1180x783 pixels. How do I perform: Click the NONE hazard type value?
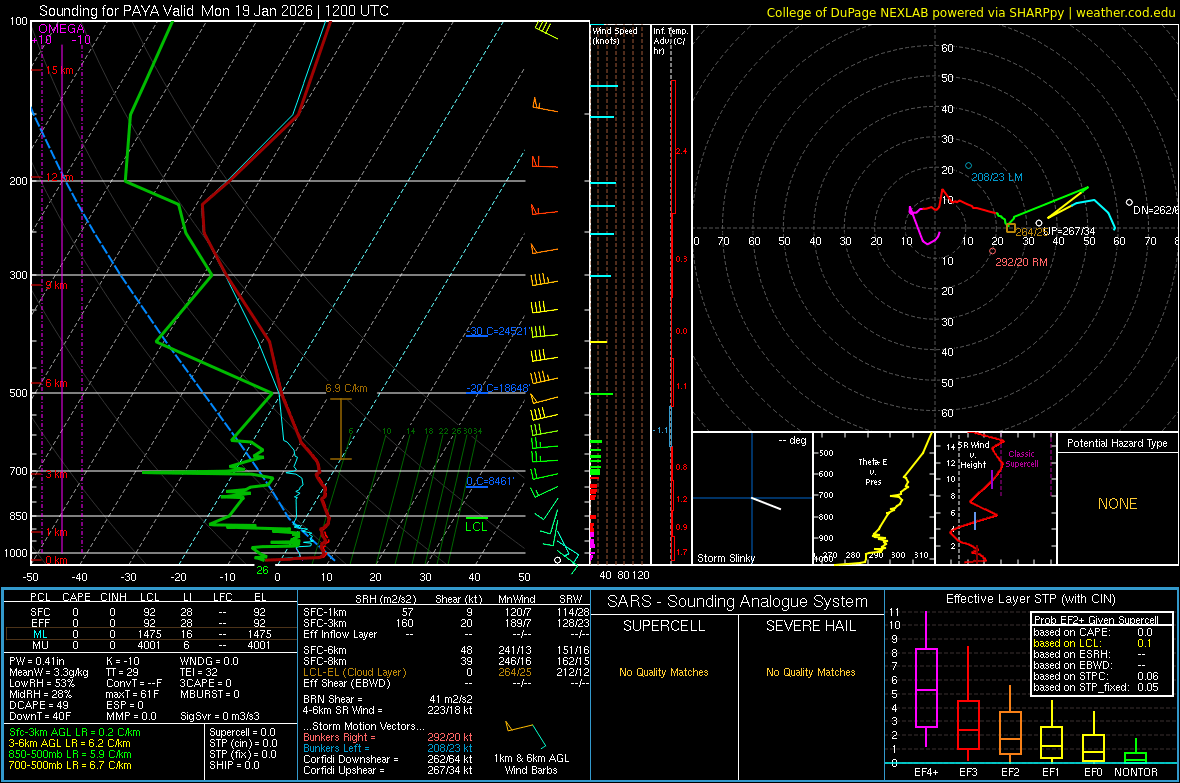point(1117,504)
